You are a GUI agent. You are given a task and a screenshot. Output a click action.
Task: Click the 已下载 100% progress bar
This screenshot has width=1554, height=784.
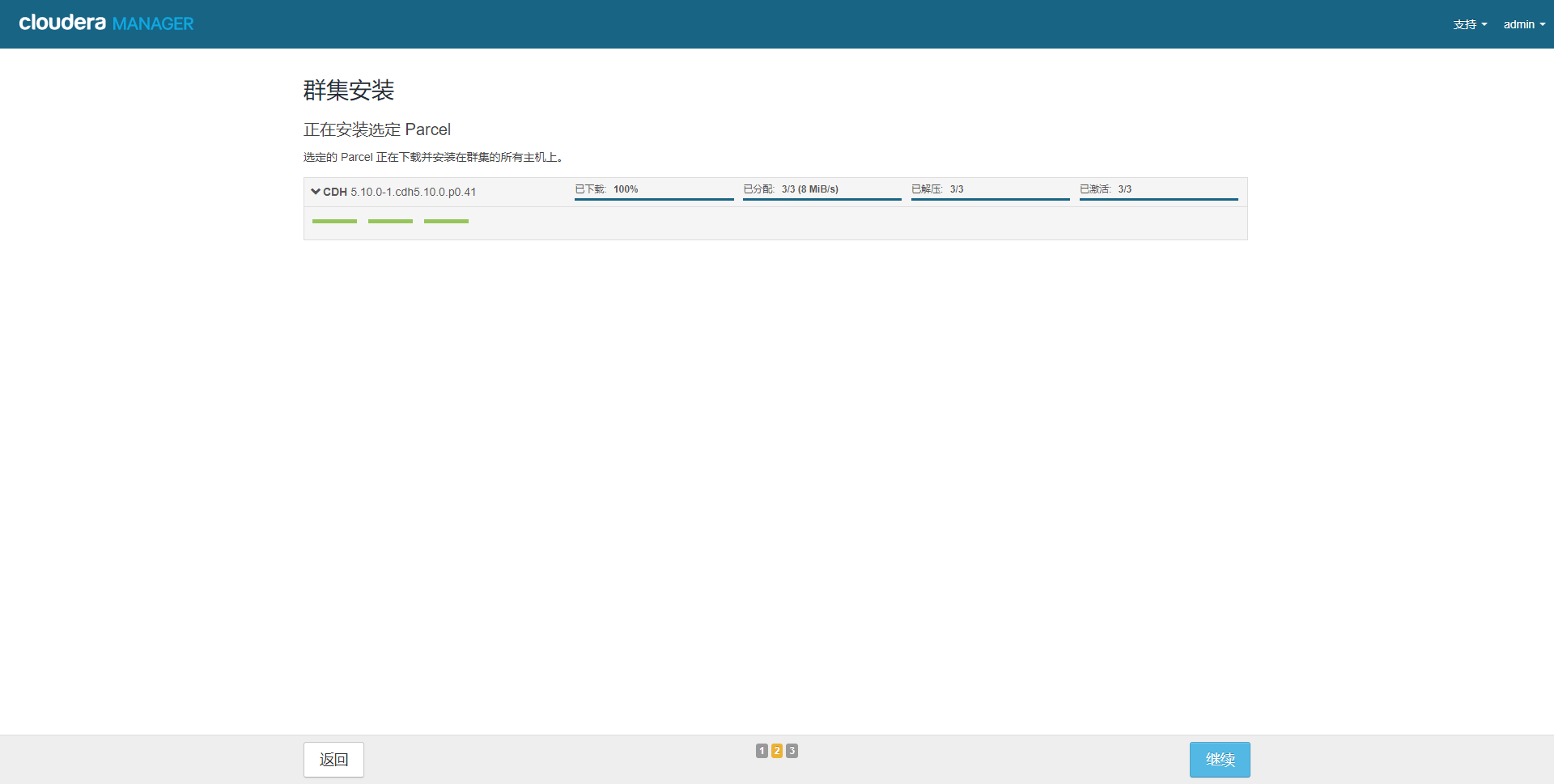tap(654, 199)
